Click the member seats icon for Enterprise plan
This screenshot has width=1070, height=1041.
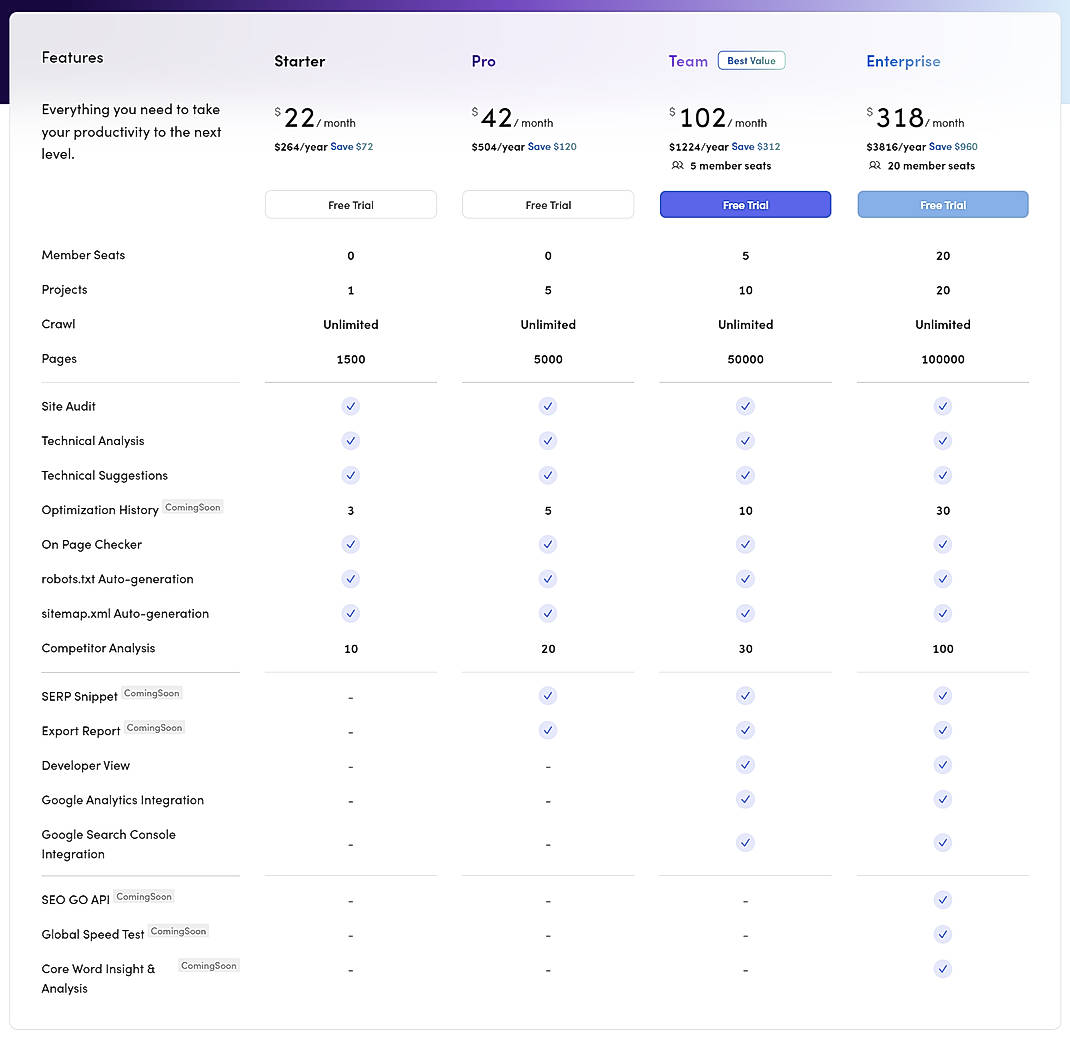pyautogui.click(x=878, y=166)
